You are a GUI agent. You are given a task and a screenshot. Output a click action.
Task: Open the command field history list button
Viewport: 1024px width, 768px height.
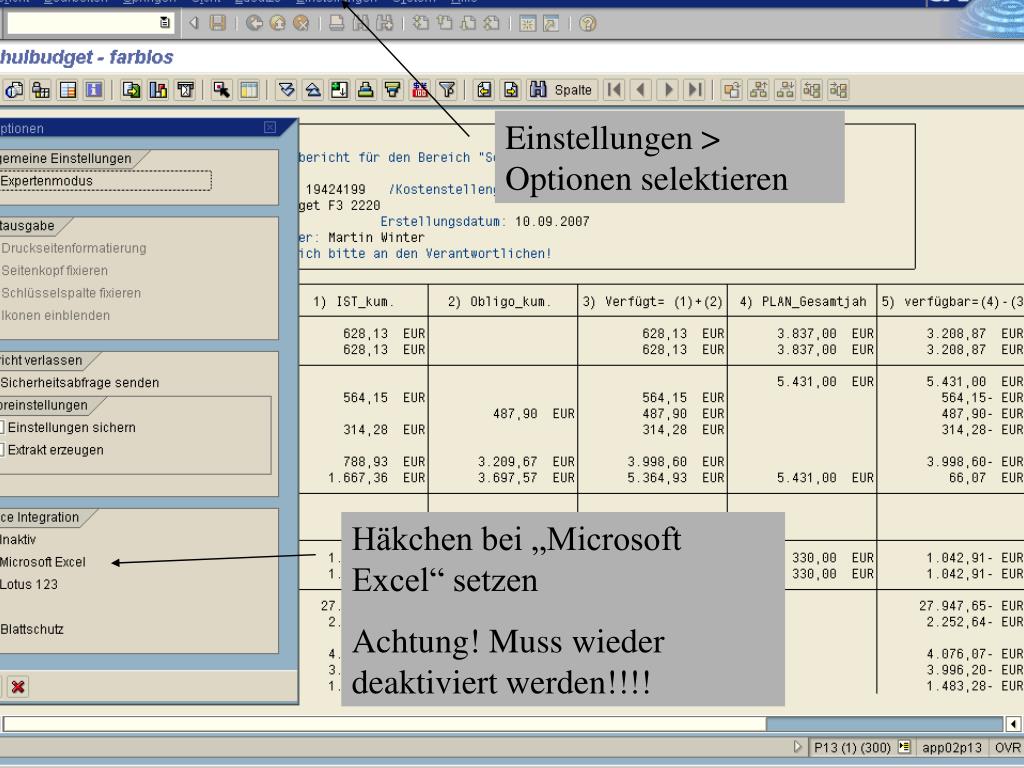click(x=165, y=23)
